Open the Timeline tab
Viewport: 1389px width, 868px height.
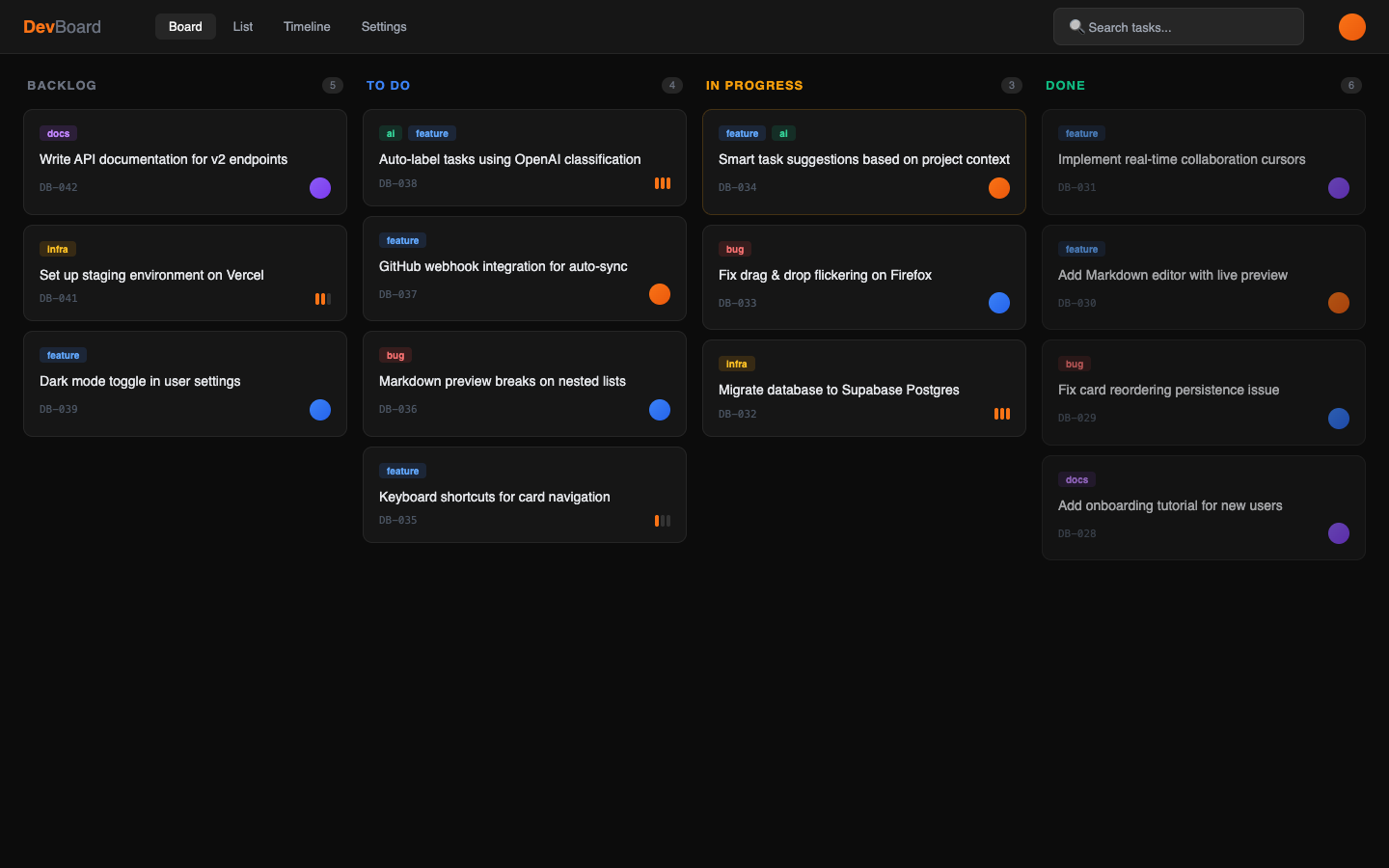click(x=307, y=27)
